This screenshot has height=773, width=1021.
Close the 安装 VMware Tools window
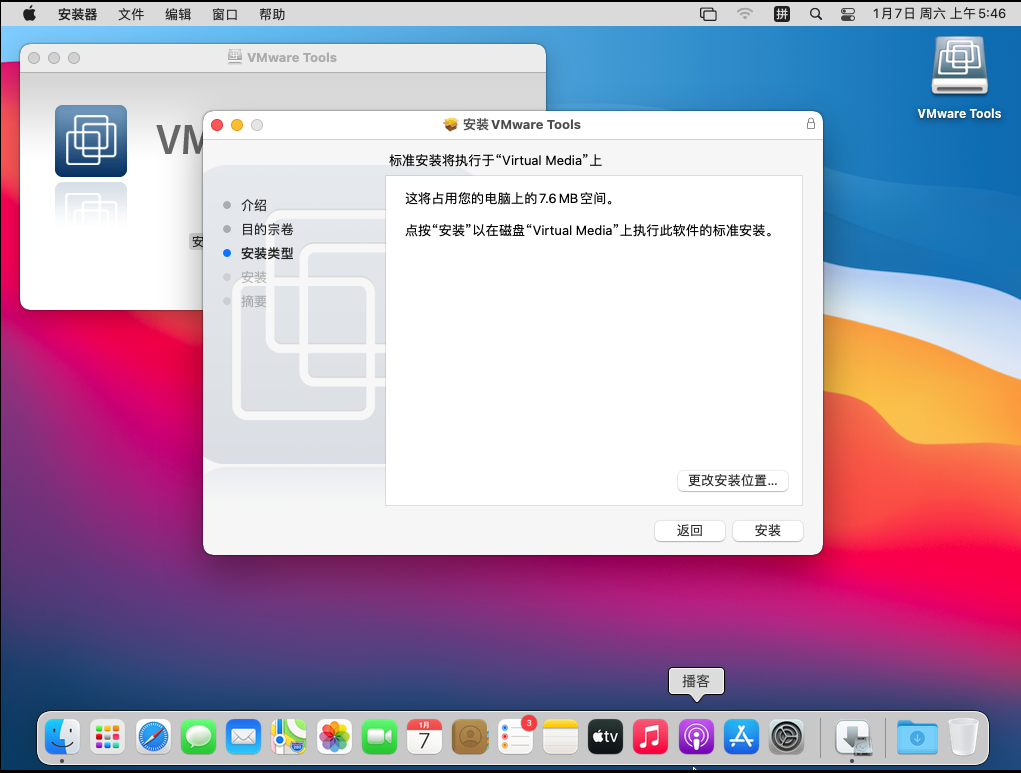coord(217,125)
